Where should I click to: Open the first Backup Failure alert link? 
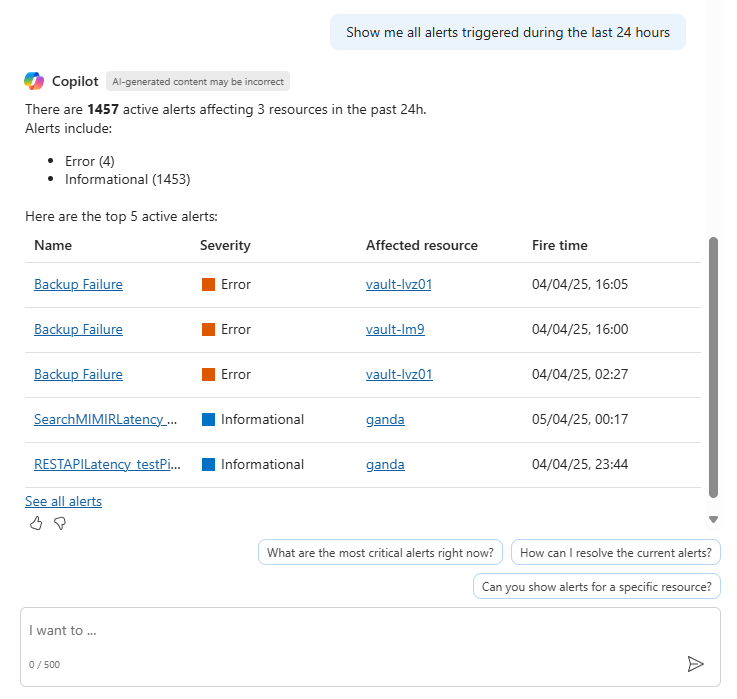click(78, 284)
